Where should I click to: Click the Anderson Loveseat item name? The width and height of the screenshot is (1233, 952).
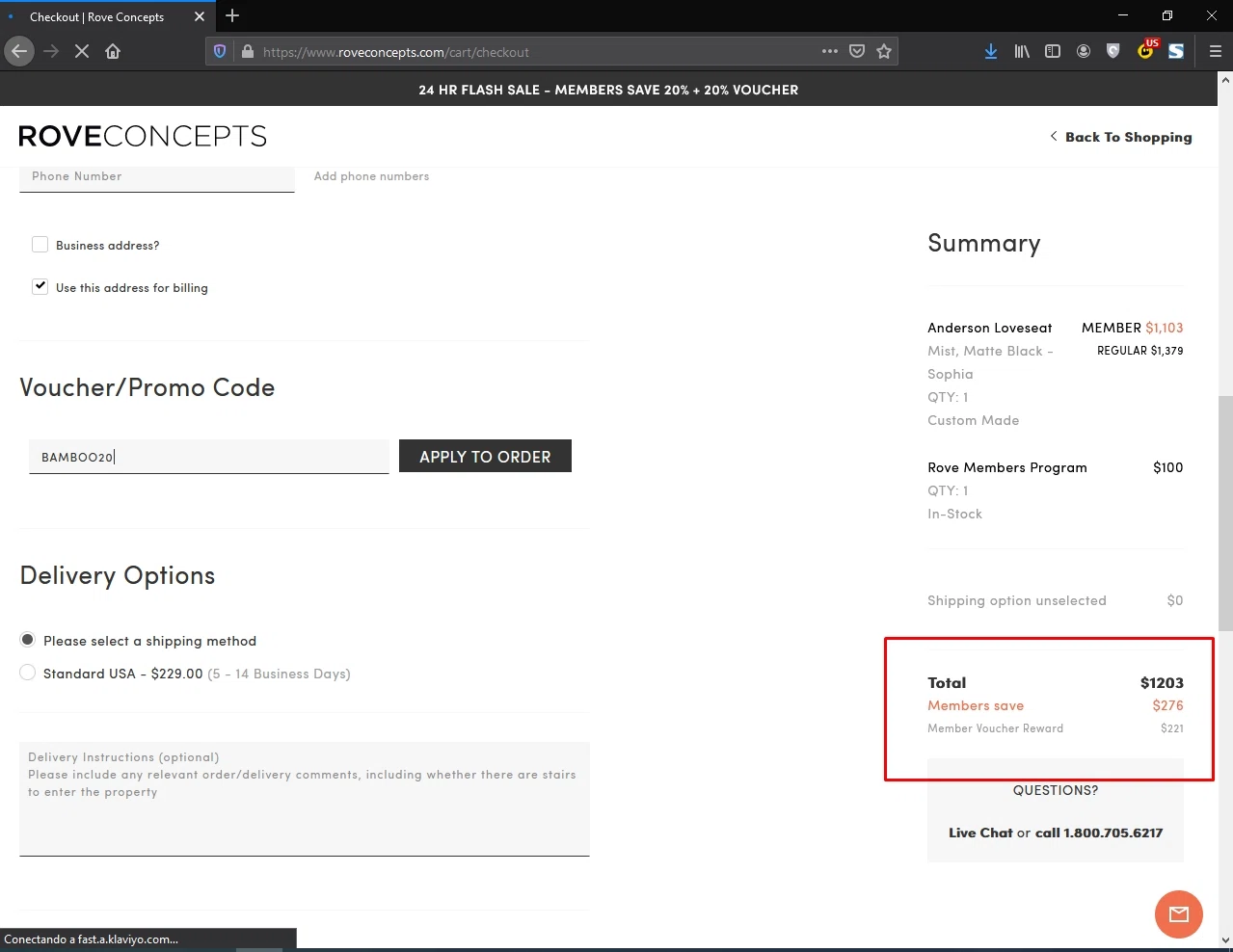(990, 328)
